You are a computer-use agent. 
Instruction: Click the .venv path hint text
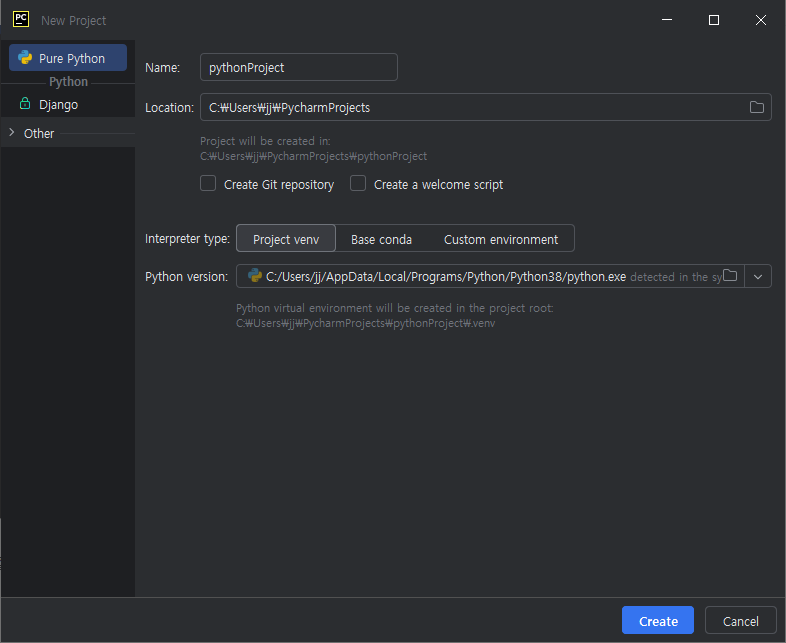coord(365,323)
